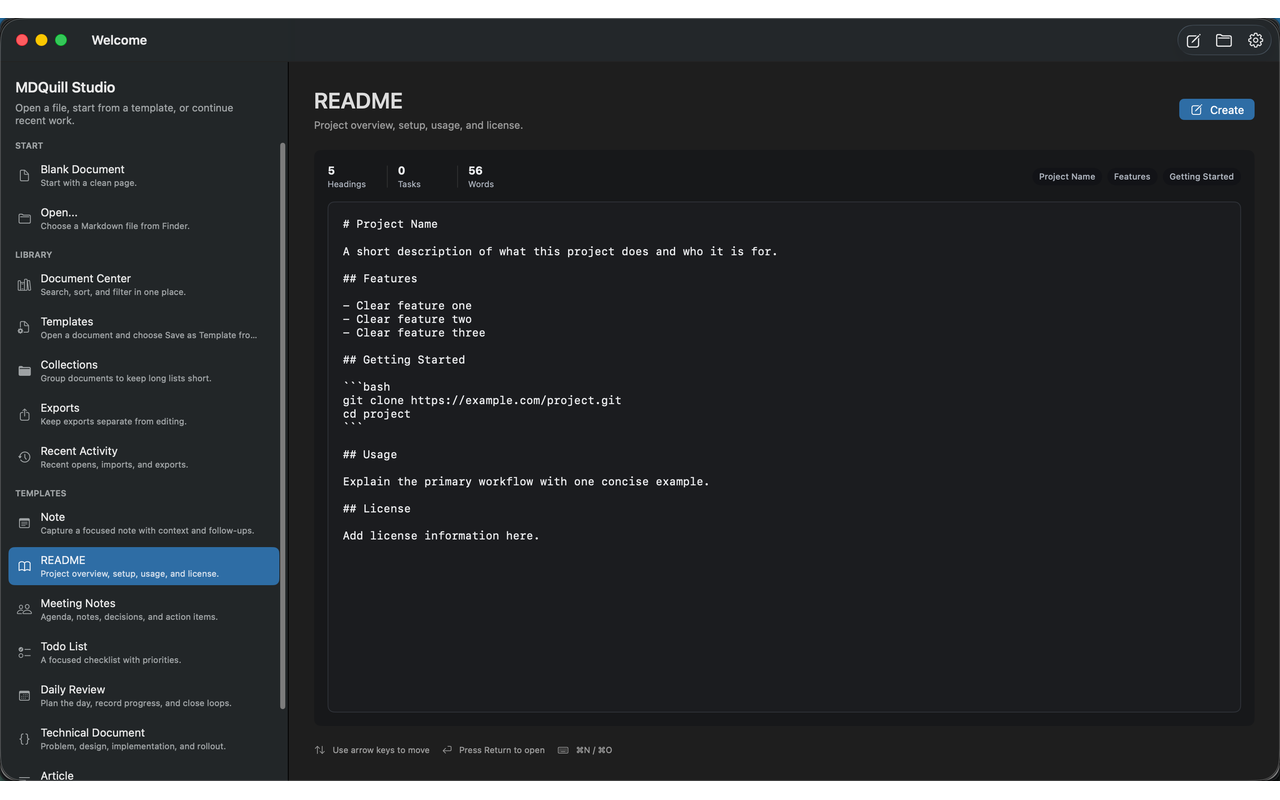The height and width of the screenshot is (800, 1280).
Task: Click the '## Features' line in preview
Action: pyautogui.click(x=380, y=279)
